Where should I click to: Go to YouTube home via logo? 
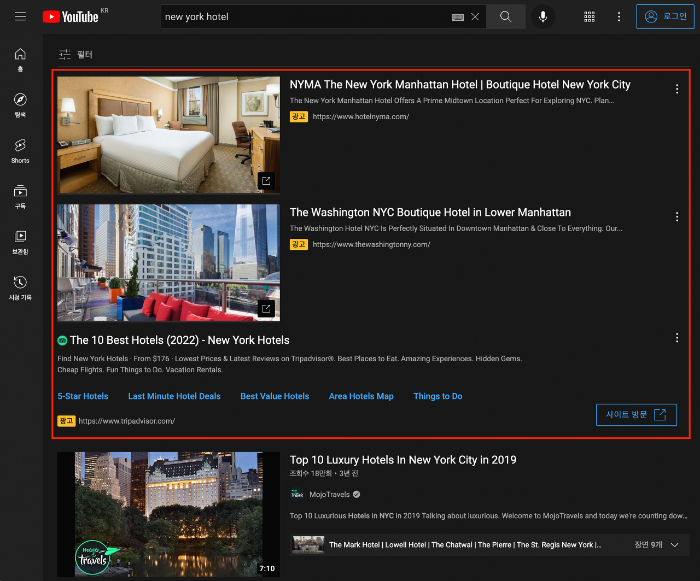(x=71, y=17)
